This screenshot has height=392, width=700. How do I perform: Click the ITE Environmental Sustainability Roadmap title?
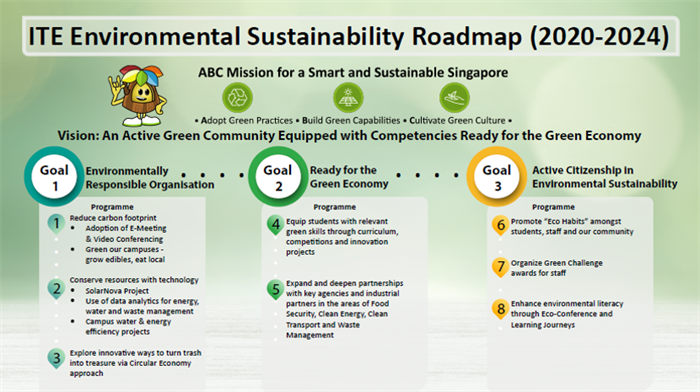point(349,36)
